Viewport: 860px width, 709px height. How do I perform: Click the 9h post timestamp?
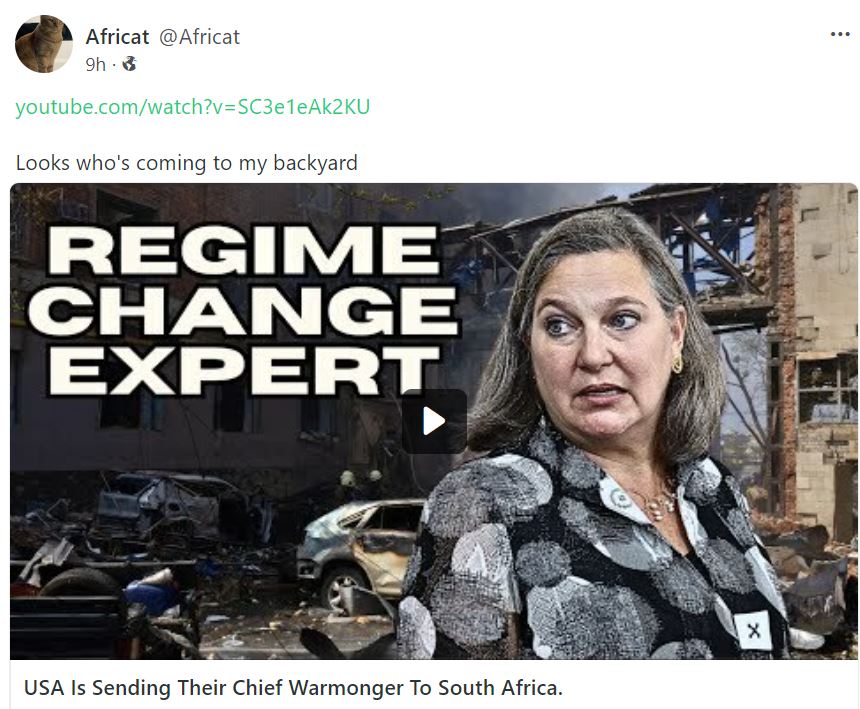coord(95,65)
